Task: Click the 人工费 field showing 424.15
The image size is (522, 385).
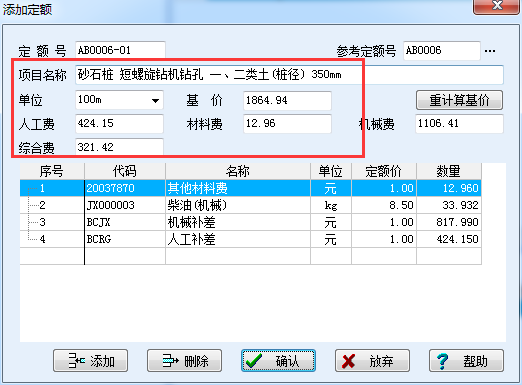Action: click(x=119, y=124)
